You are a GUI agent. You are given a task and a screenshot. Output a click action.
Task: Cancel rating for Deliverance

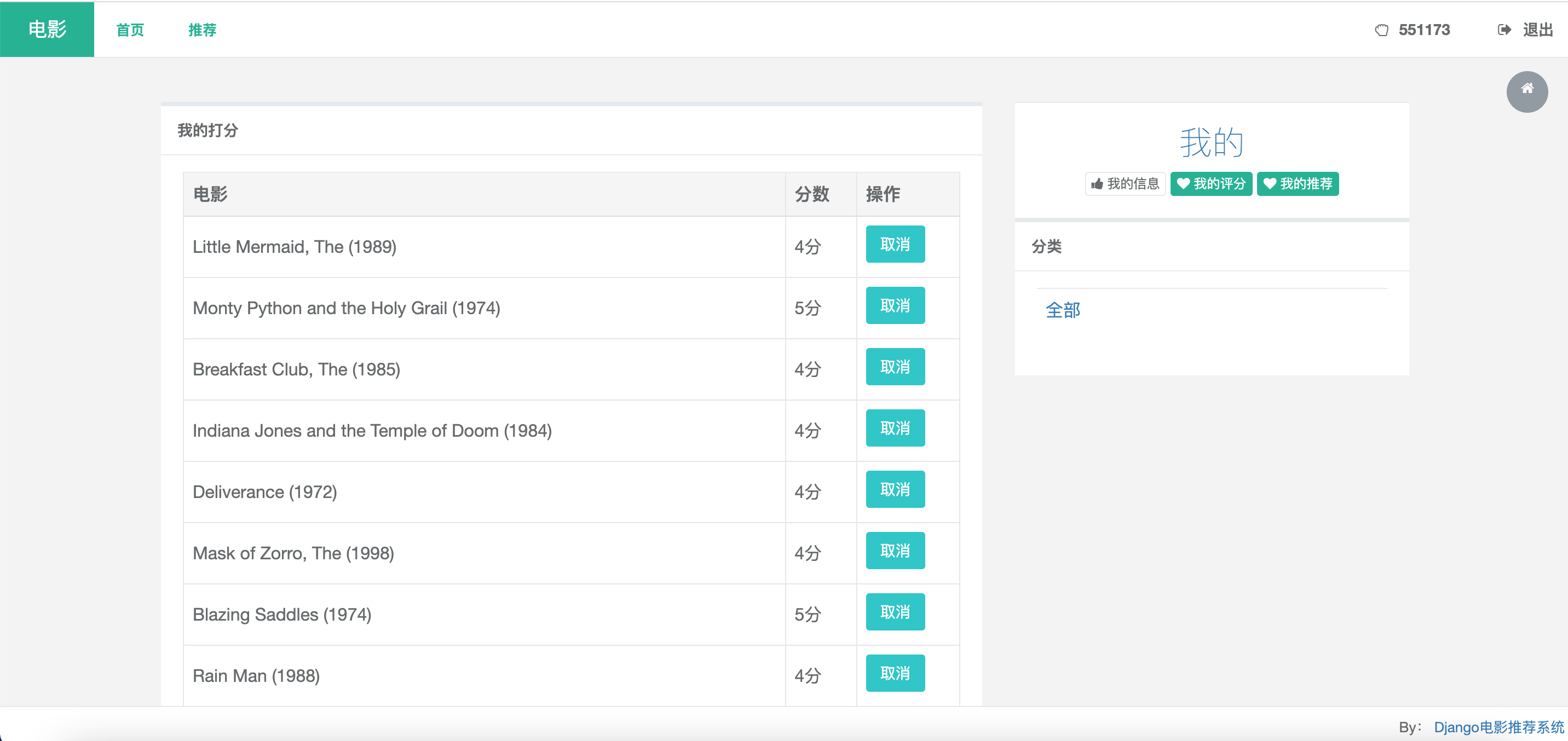[x=895, y=489]
